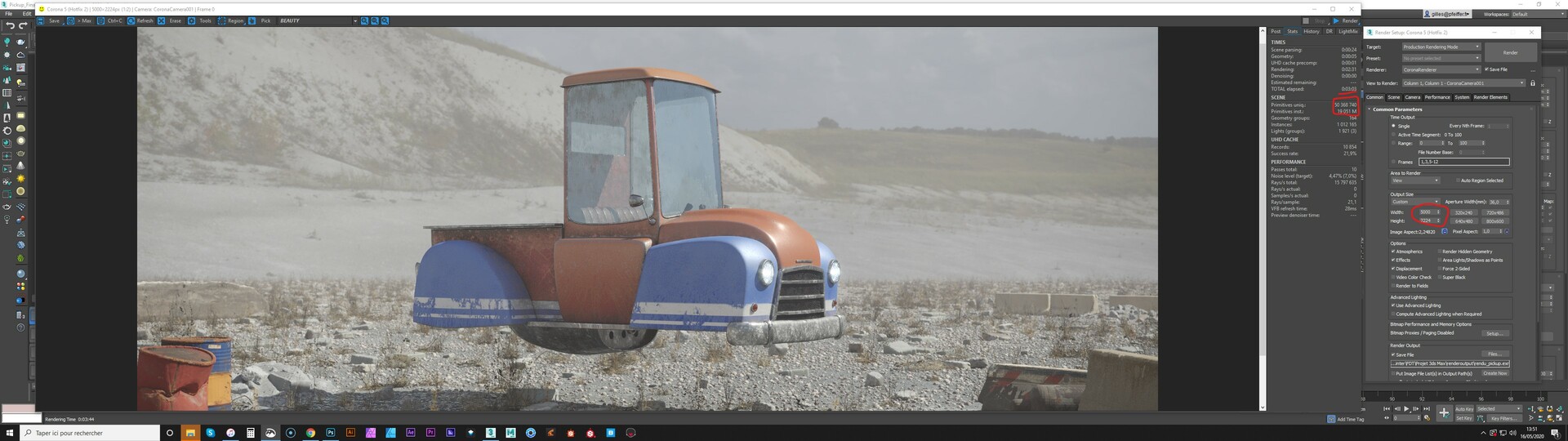Click the Windows Start button

click(11, 433)
